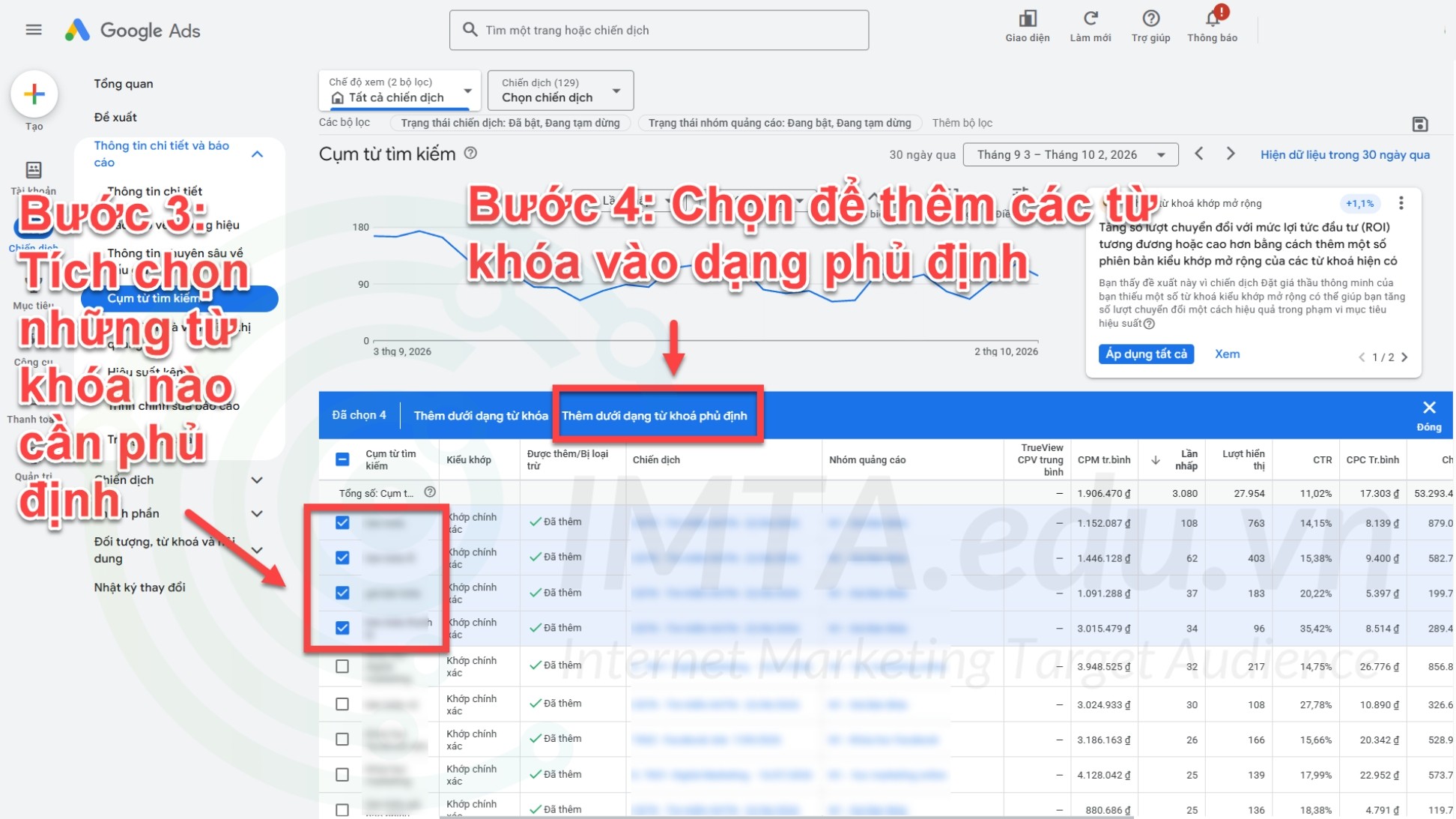
Task: Uncheck row with CPM 1.446.128 đ
Action: 342,557
